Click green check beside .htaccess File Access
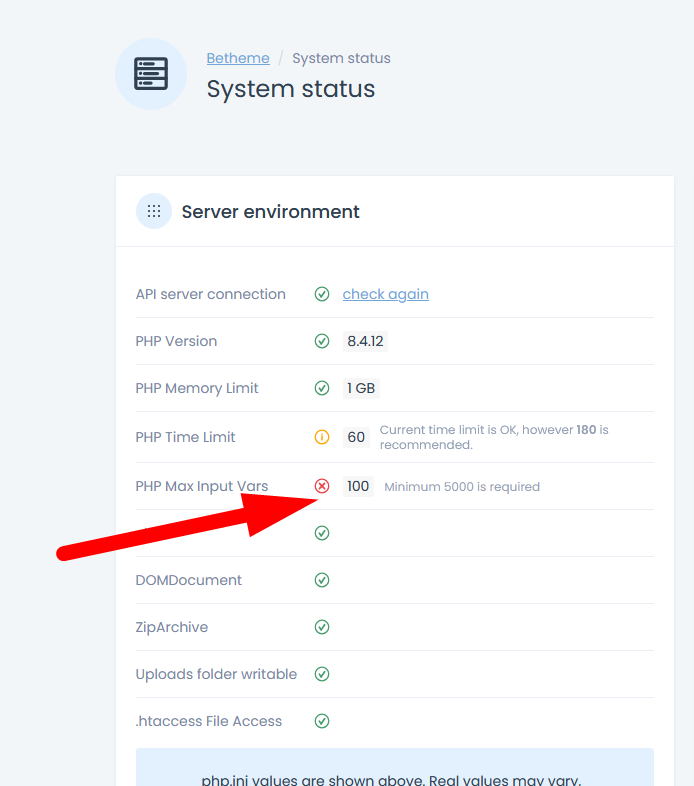This screenshot has height=786, width=694. pos(322,721)
